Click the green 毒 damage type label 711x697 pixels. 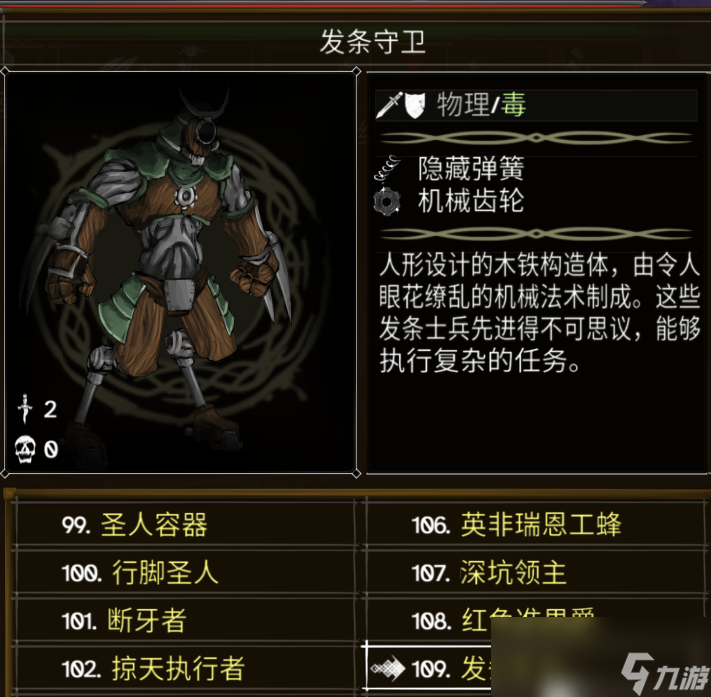coord(514,104)
